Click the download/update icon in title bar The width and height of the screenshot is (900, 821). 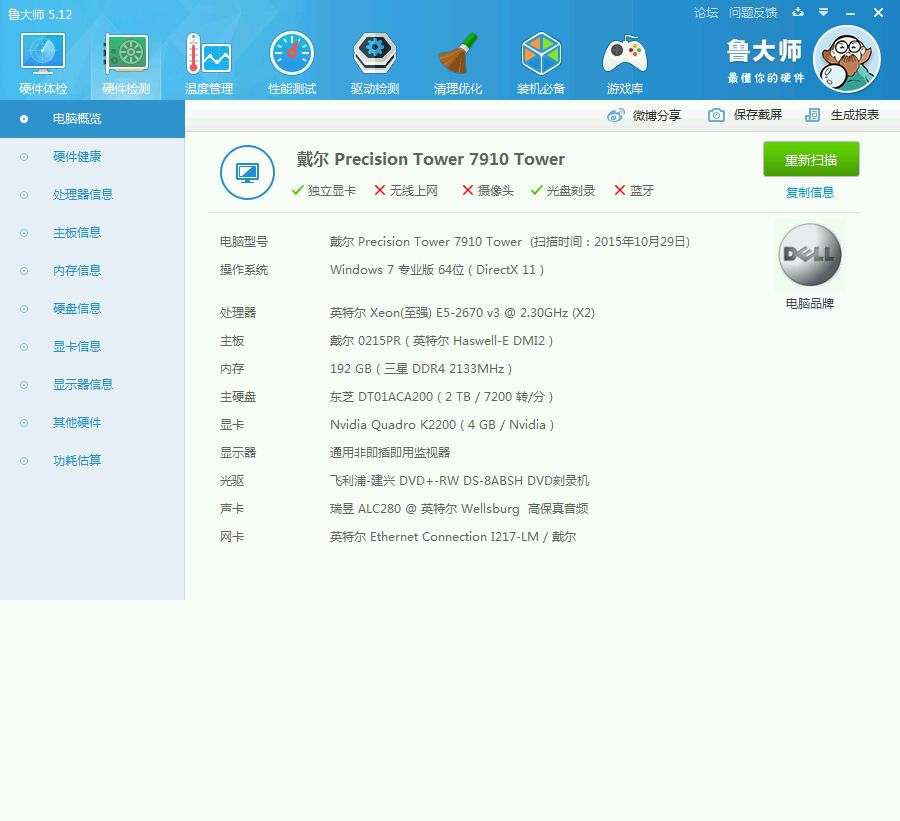tap(798, 12)
